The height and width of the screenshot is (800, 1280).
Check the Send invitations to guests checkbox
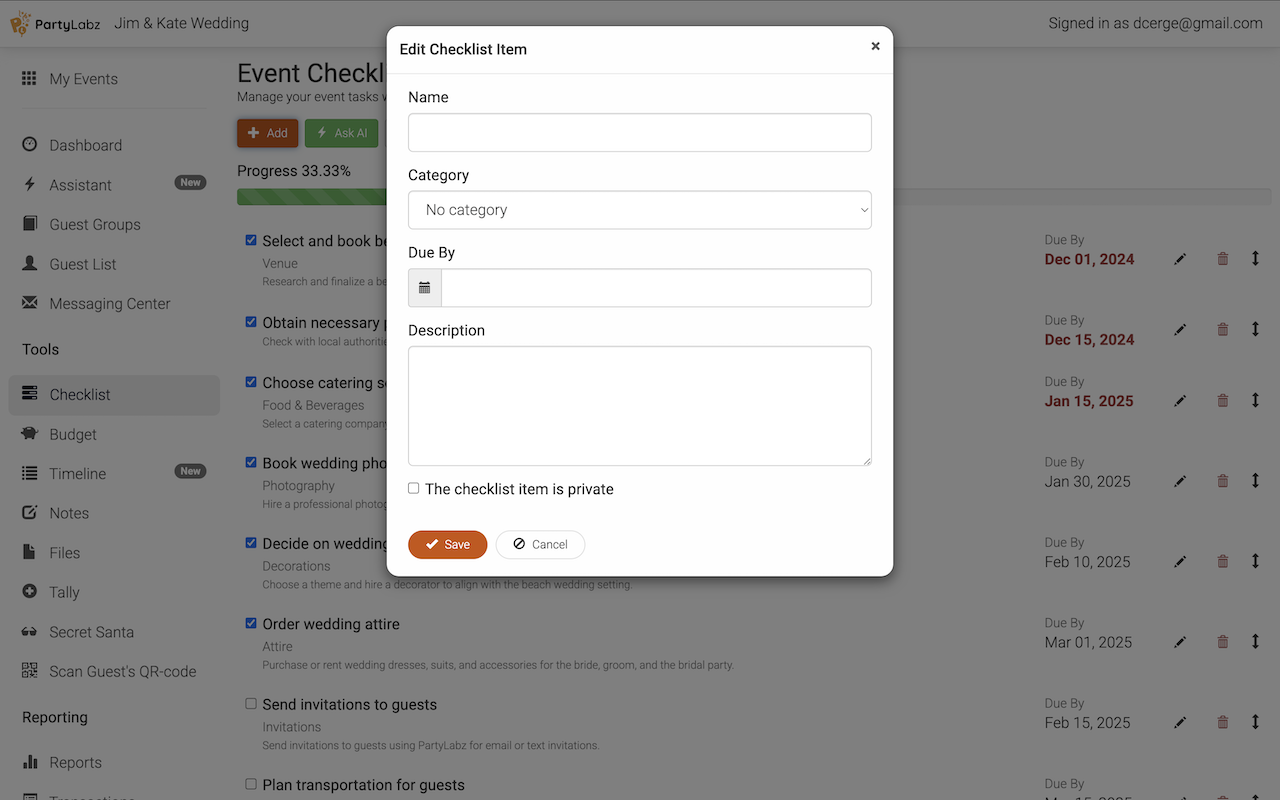click(251, 704)
